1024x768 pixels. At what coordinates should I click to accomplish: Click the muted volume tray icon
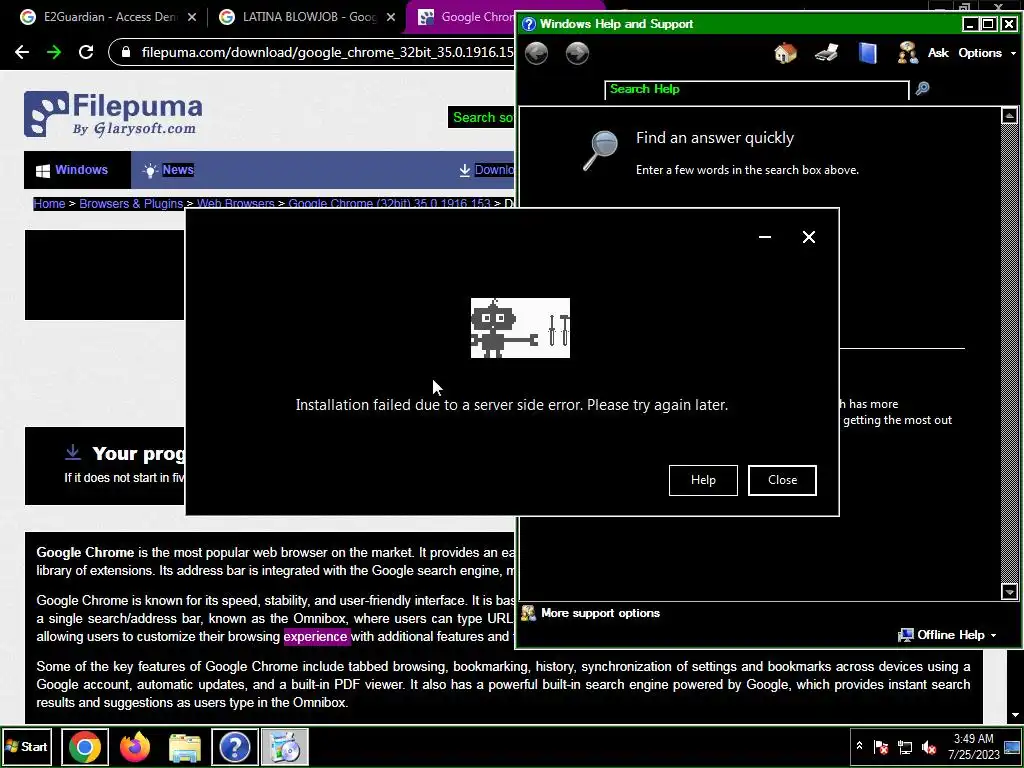tap(929, 746)
